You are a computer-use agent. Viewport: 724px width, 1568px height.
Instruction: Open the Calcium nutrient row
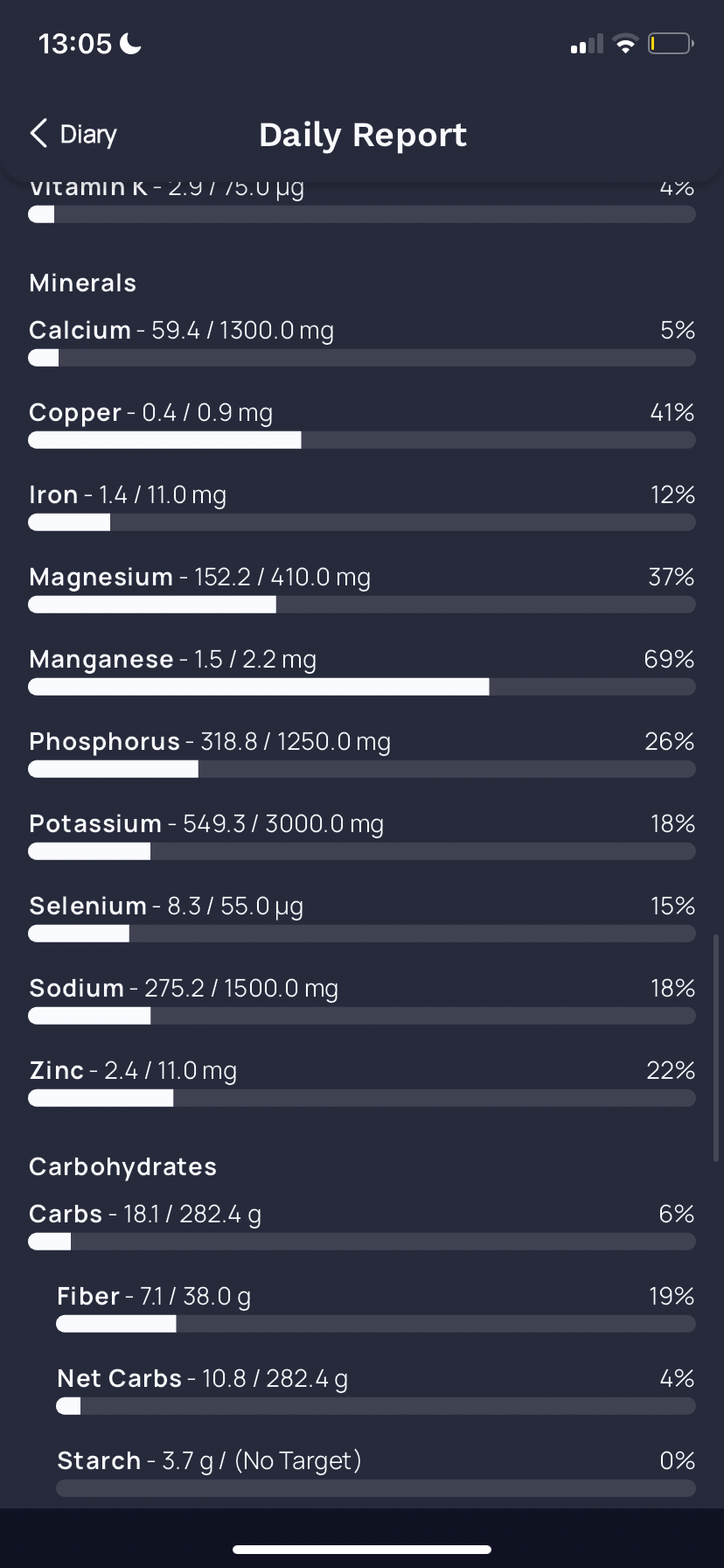pyautogui.click(x=362, y=343)
